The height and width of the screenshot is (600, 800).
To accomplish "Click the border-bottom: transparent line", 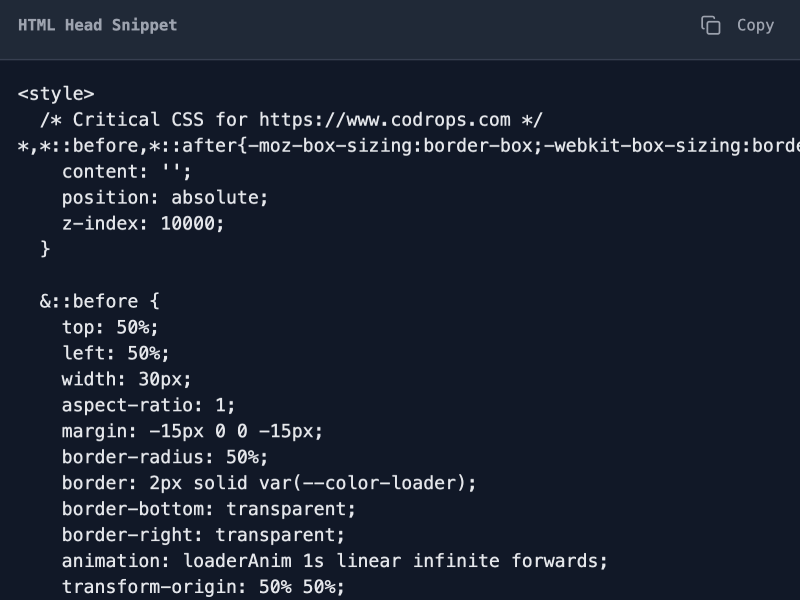I will pos(209,509).
